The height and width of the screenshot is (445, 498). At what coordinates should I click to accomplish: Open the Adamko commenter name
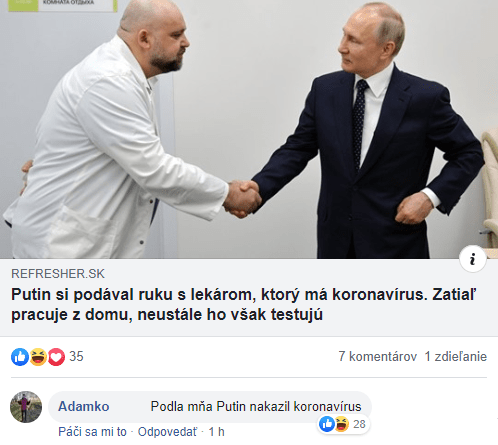pyautogui.click(x=84, y=406)
